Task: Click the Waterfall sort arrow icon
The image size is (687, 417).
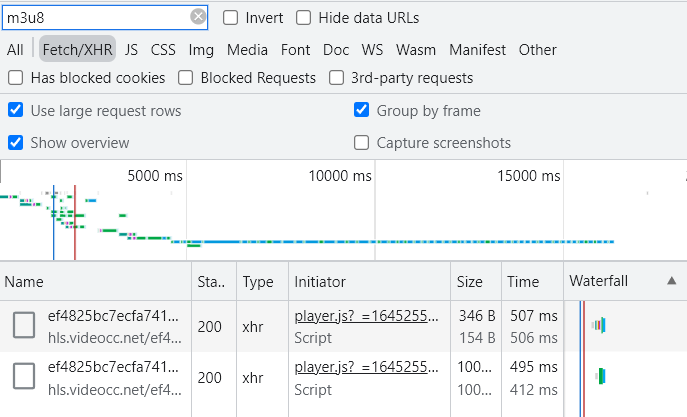Action: pyautogui.click(x=670, y=282)
